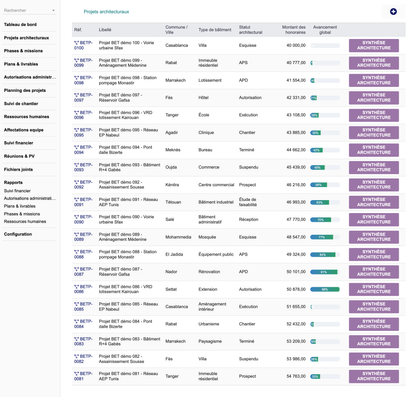The width and height of the screenshot is (416, 397).
Task: Click the Bâtiment industriel cell
Action: [x=216, y=202]
